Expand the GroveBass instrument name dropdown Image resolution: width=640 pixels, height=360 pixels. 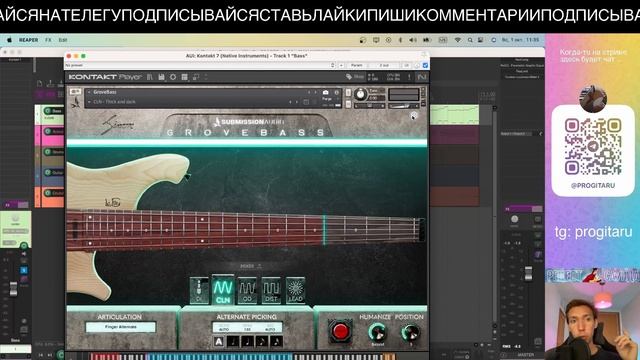click(x=89, y=92)
